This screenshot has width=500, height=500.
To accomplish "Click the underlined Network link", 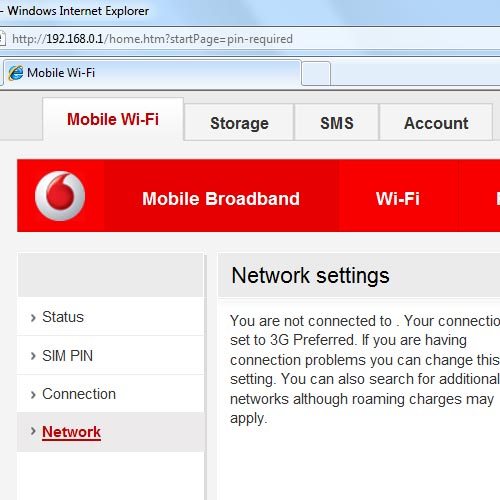I will pyautogui.click(x=71, y=432).
